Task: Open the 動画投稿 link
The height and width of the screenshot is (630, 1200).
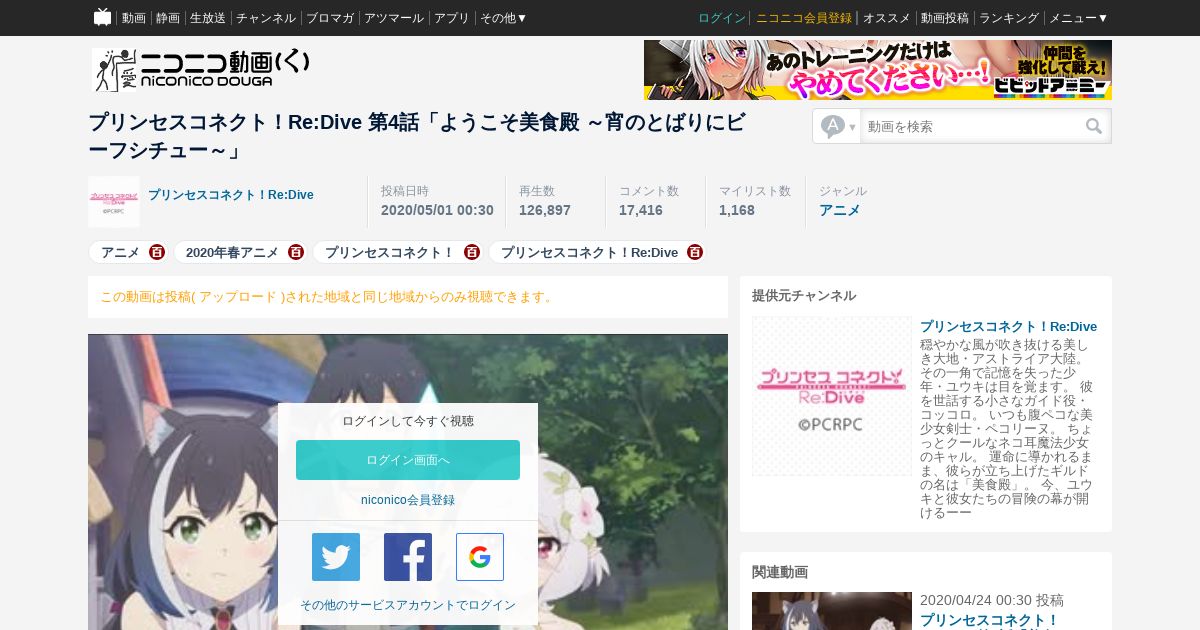Action: (x=945, y=18)
